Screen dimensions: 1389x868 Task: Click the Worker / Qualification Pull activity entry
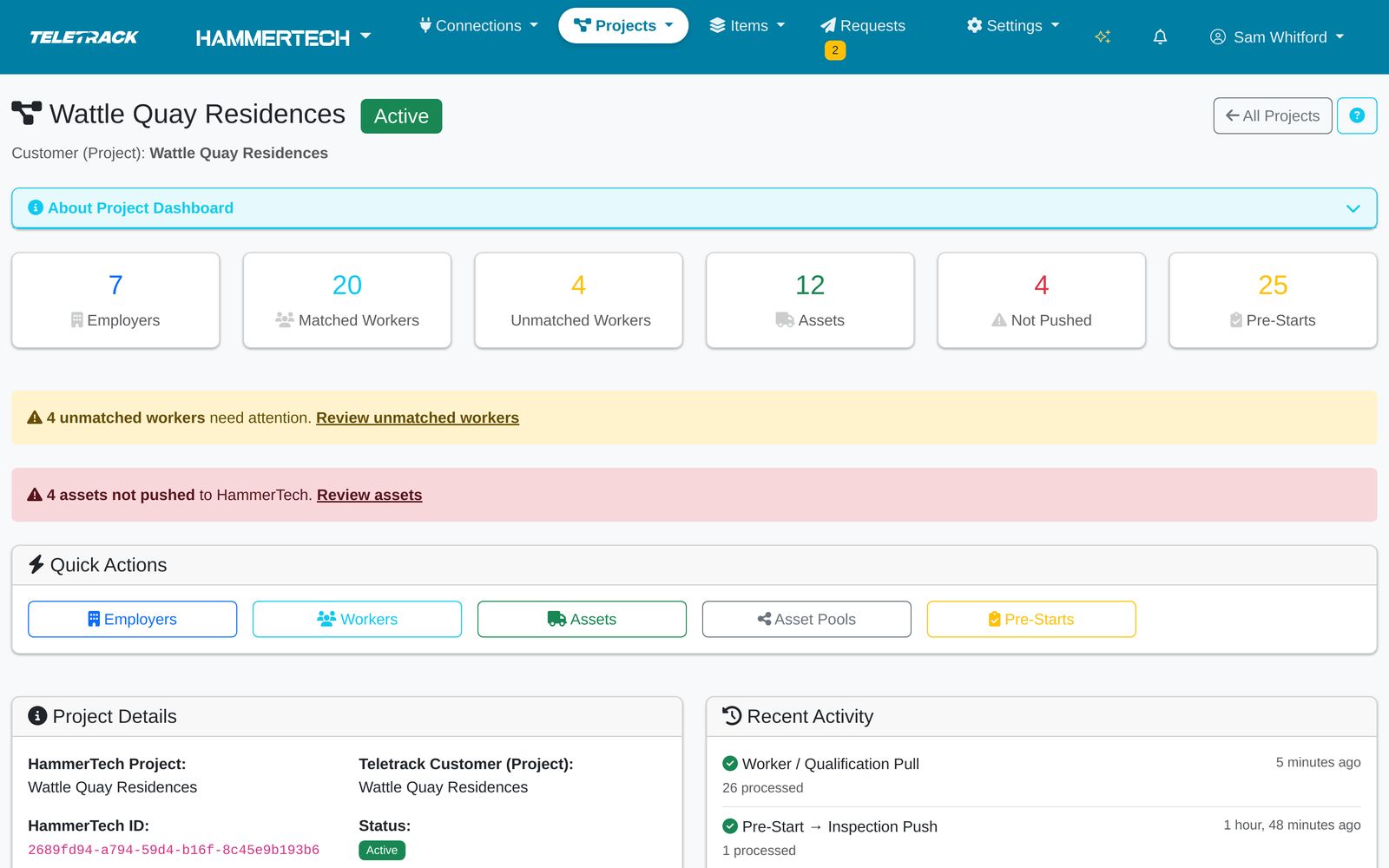coord(1042,775)
